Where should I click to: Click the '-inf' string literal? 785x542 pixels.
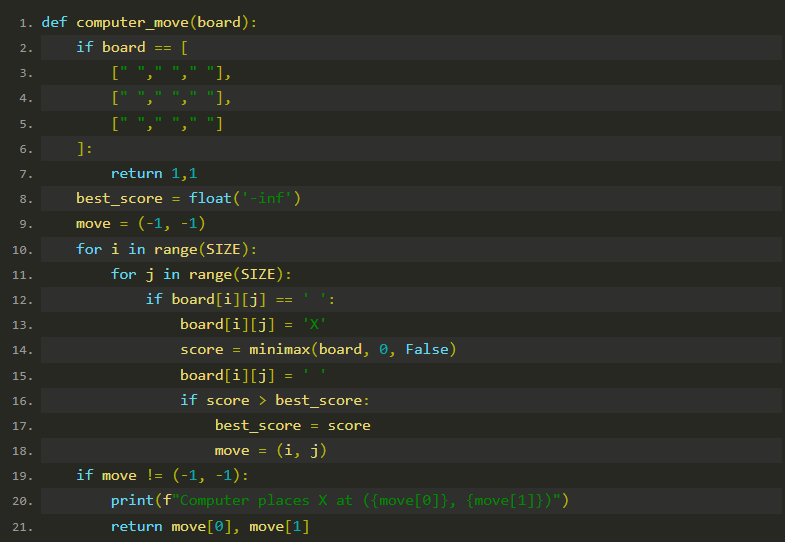(266, 198)
